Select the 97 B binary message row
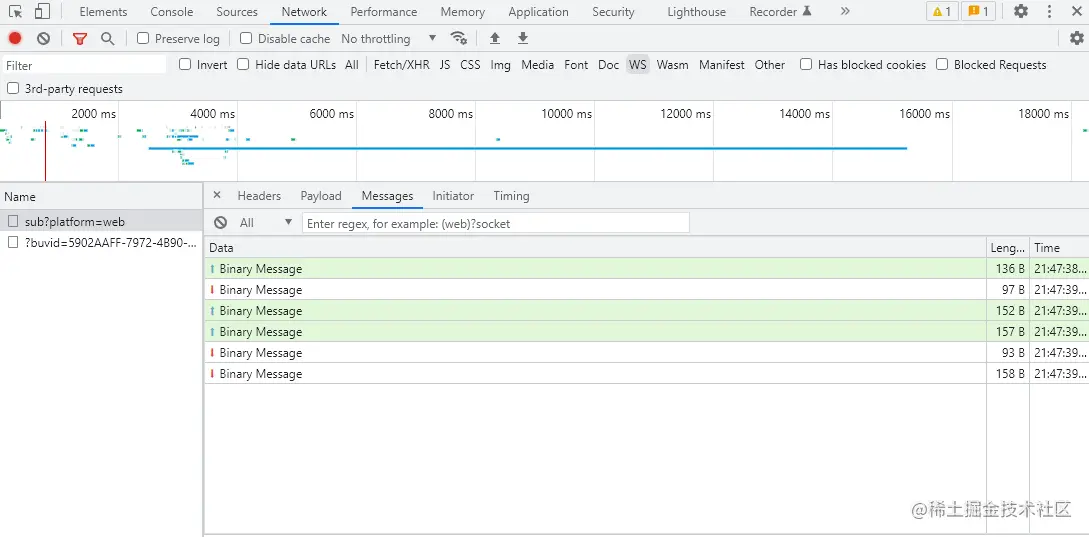 pos(646,290)
